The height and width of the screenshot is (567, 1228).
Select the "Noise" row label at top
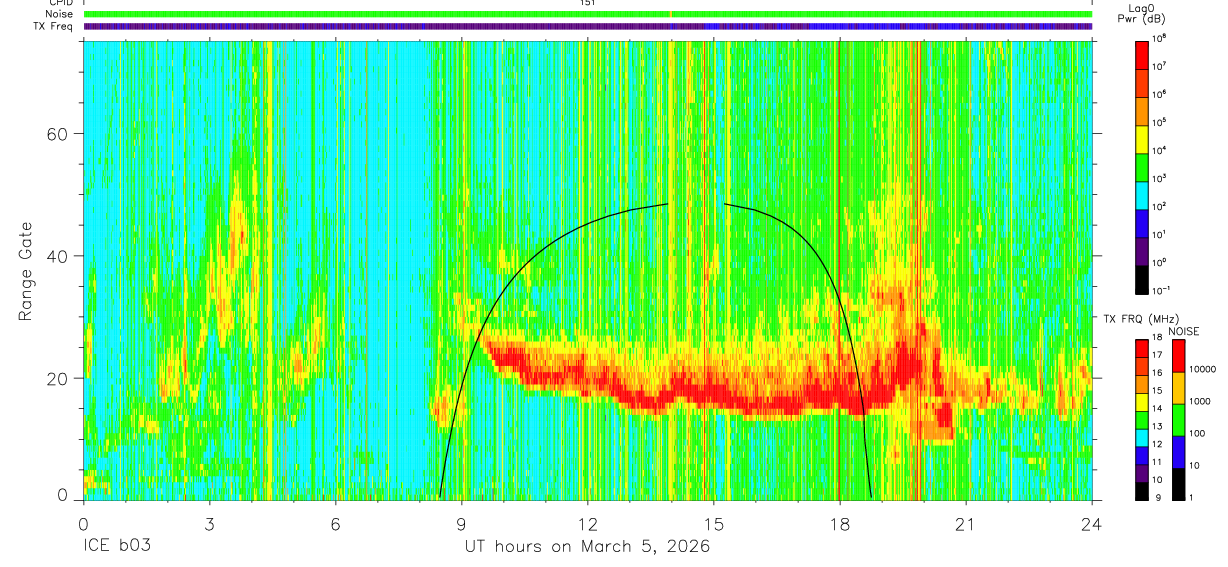(x=59, y=14)
